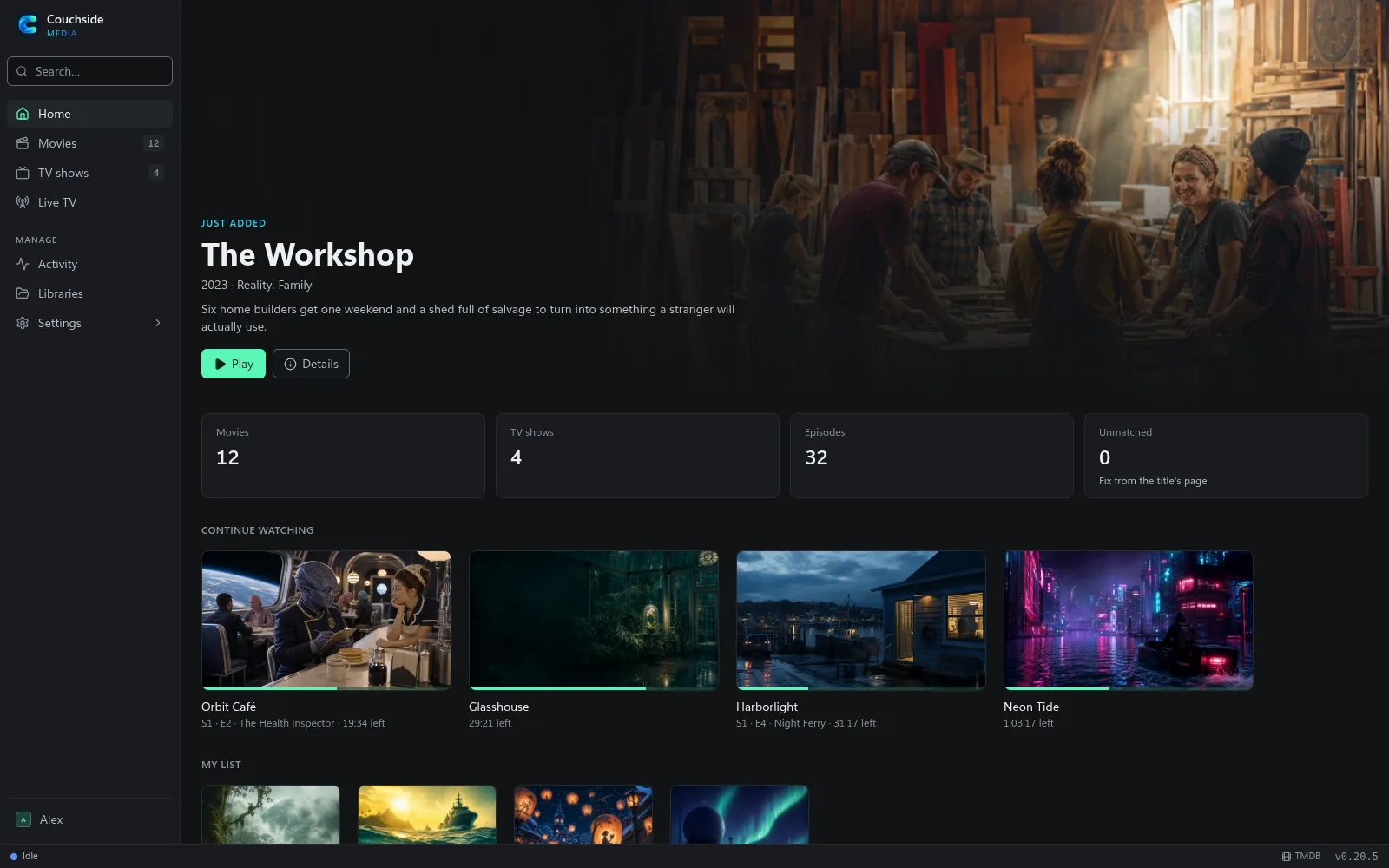Open the Settings entry in the Manage menu
Viewport: 1389px width, 868px height.
pyautogui.click(x=89, y=323)
